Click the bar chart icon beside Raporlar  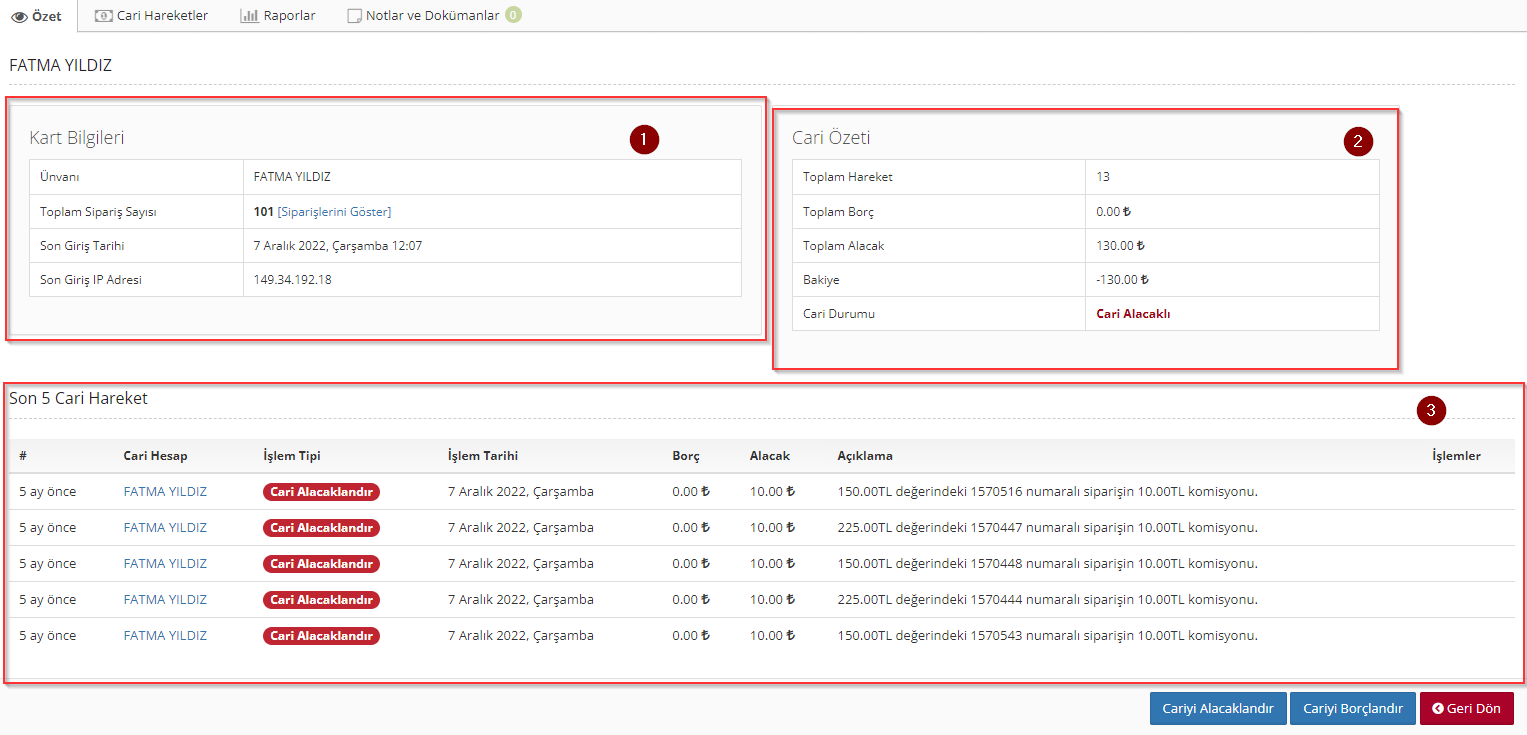(x=249, y=16)
